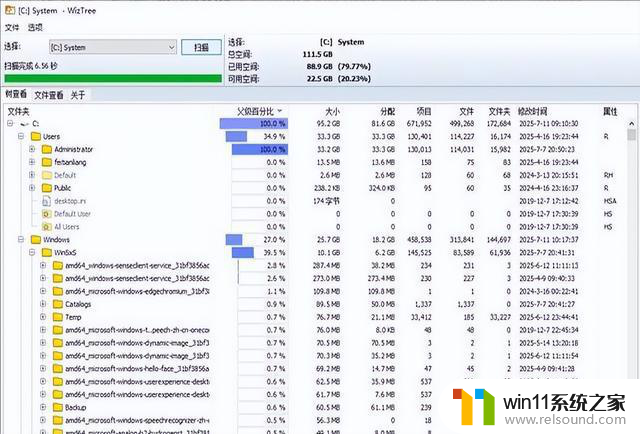
Task: Click the C: drive icon
Action: pos(25,124)
